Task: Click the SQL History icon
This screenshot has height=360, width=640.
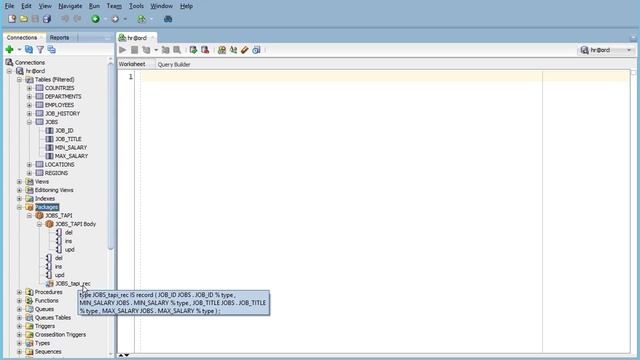Action: (x=256, y=50)
